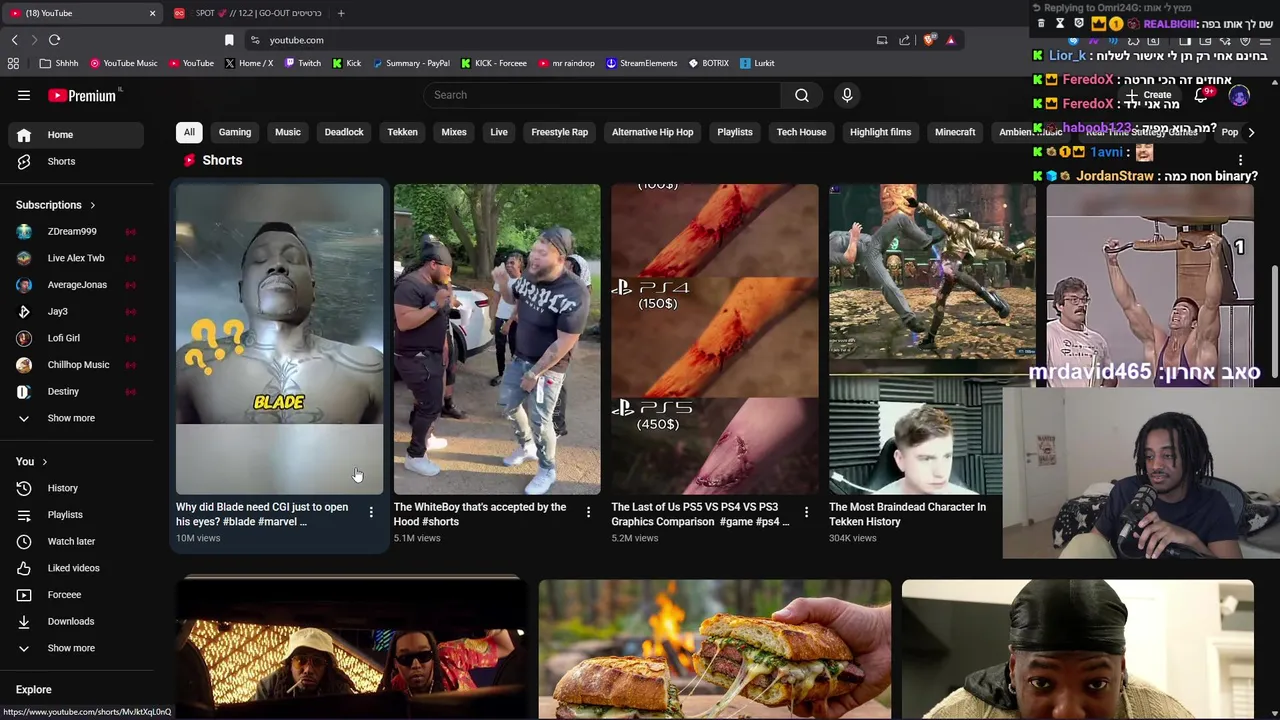The image size is (1280, 720).
Task: Select the Music filter chip
Action: (x=288, y=132)
